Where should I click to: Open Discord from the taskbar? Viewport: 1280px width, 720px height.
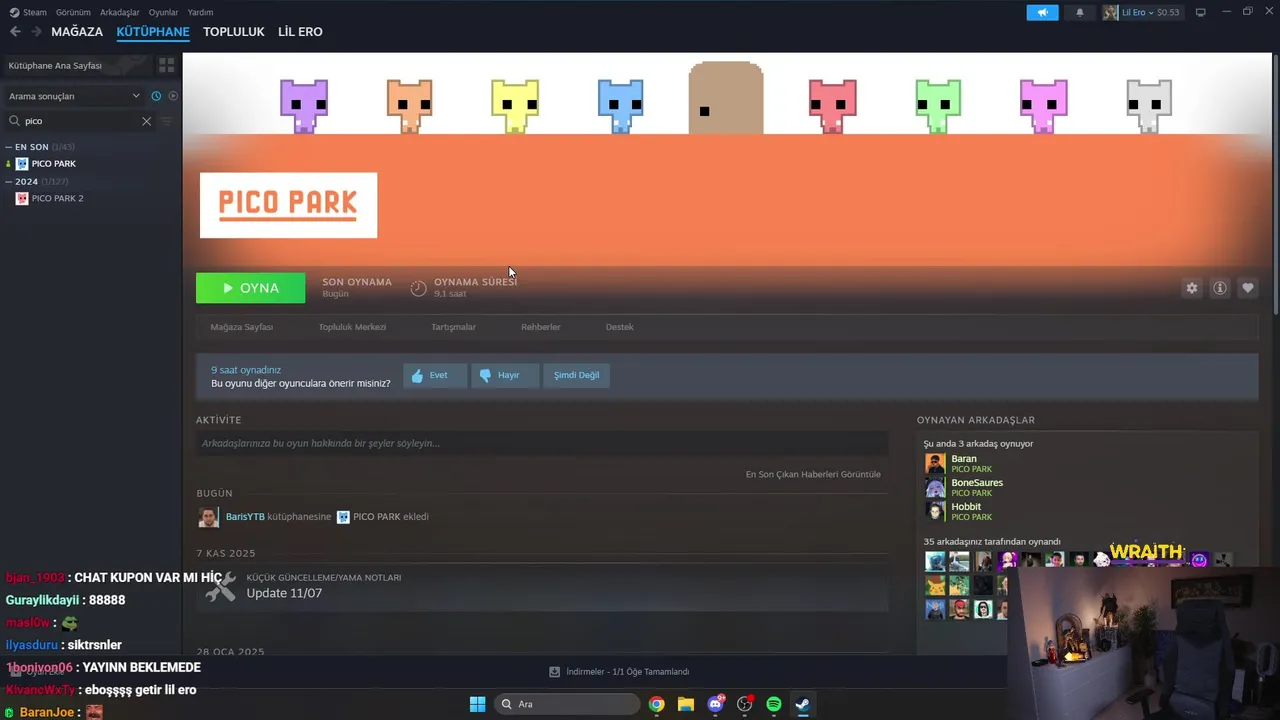[715, 704]
